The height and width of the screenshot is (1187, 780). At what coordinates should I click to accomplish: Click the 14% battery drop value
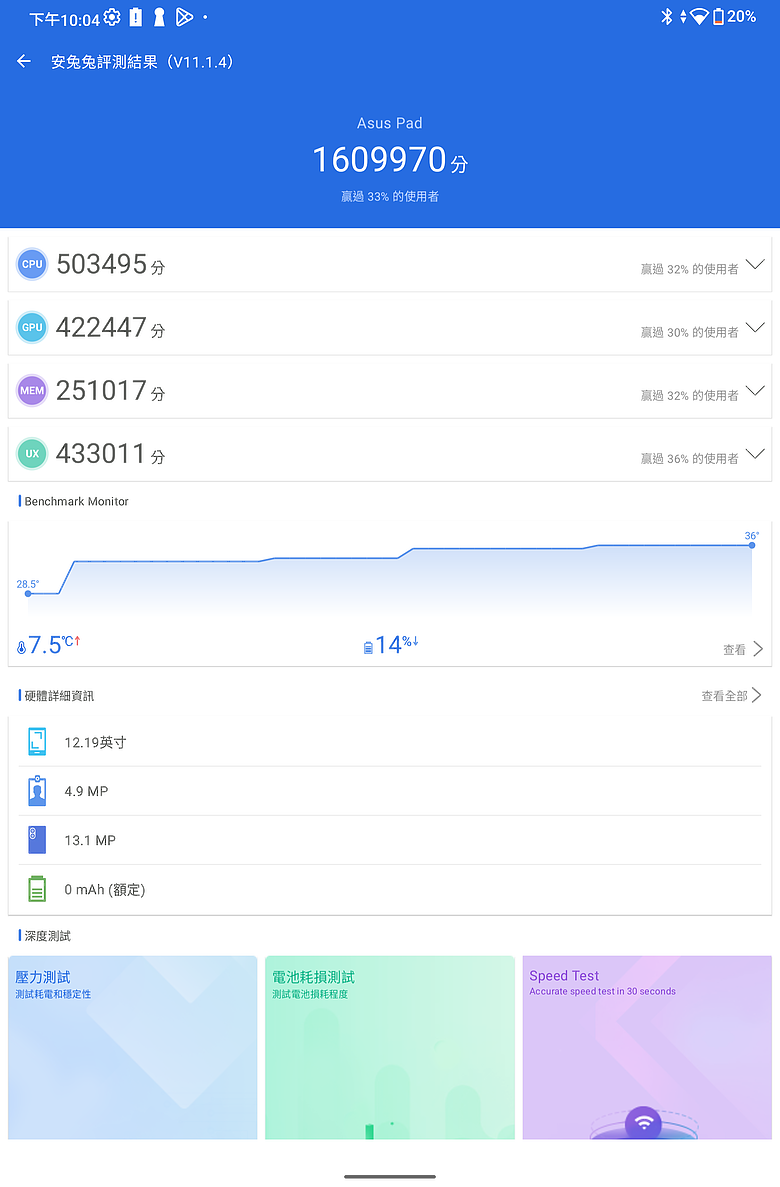396,644
